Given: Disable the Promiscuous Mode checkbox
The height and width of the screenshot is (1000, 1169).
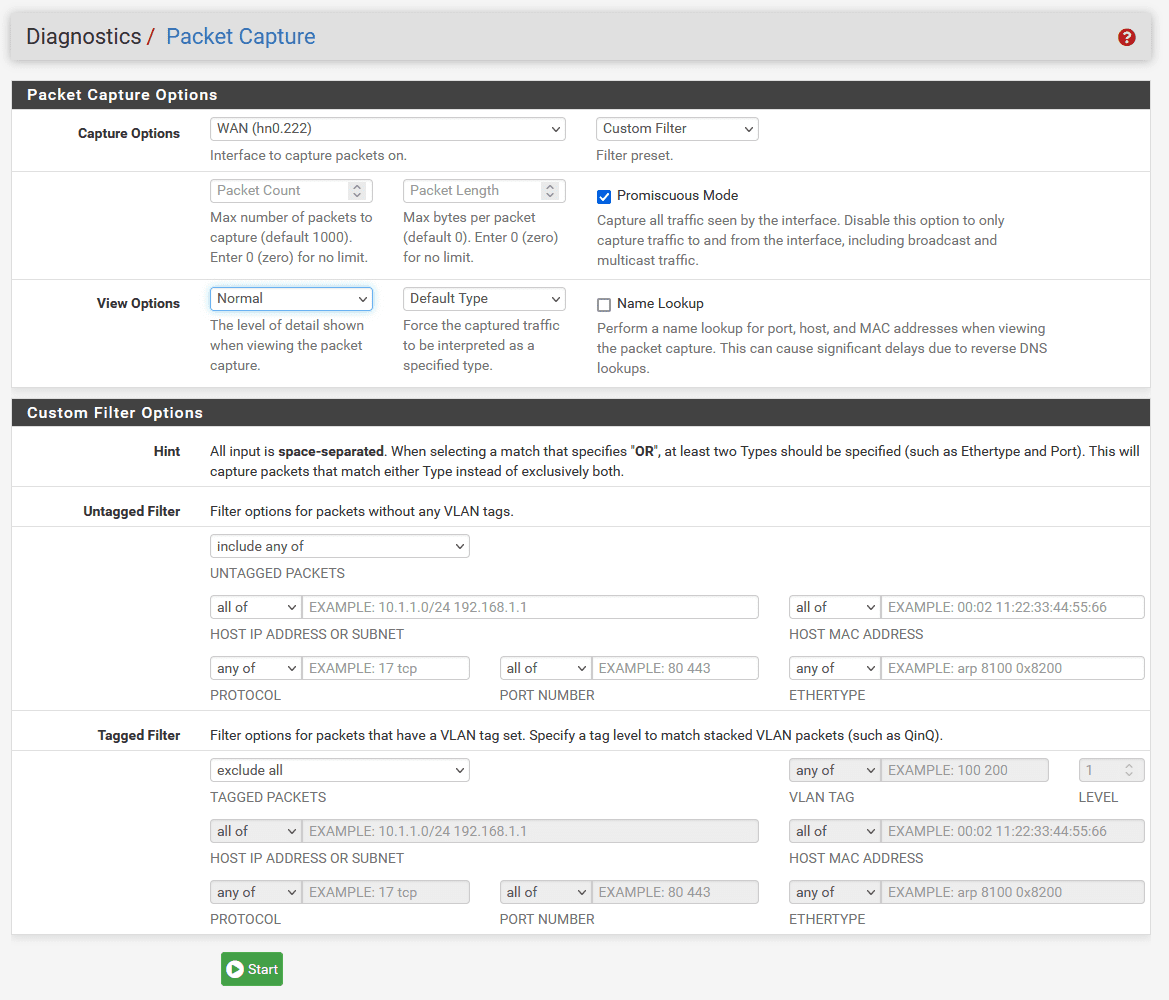Looking at the screenshot, I should click(604, 196).
